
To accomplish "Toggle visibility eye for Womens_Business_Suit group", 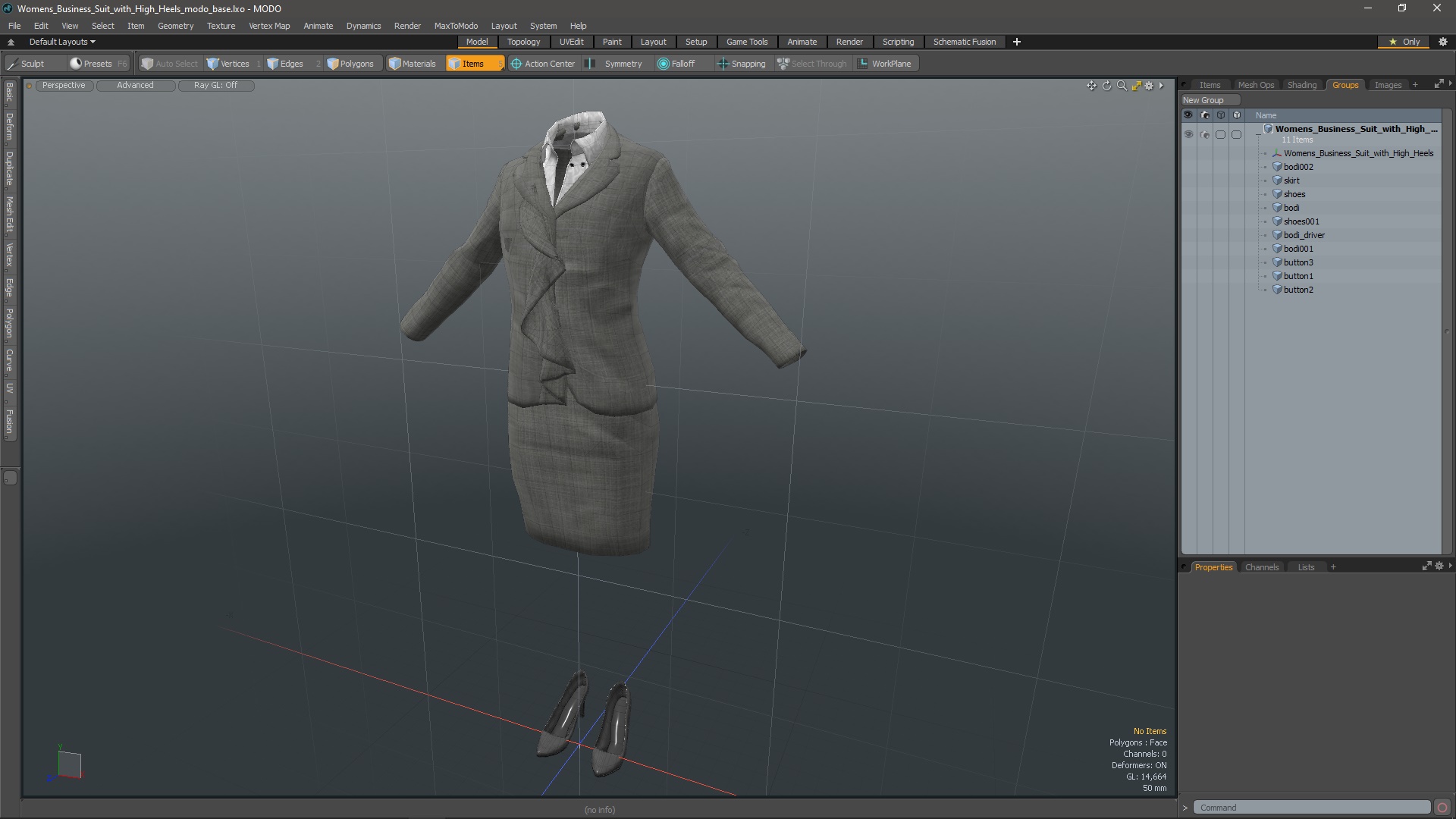I will click(x=1188, y=134).
